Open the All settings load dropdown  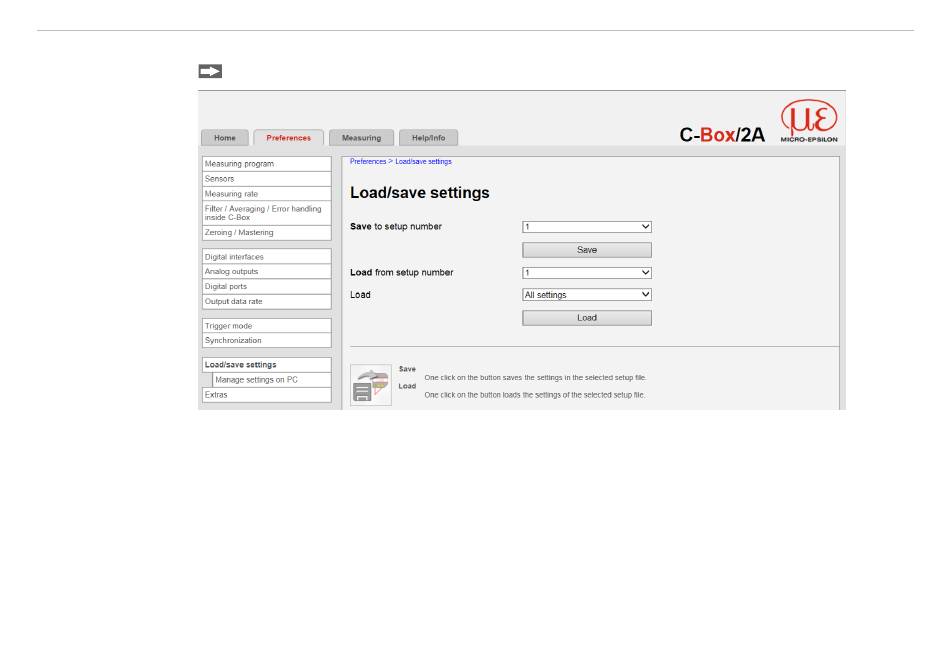pyautogui.click(x=586, y=295)
